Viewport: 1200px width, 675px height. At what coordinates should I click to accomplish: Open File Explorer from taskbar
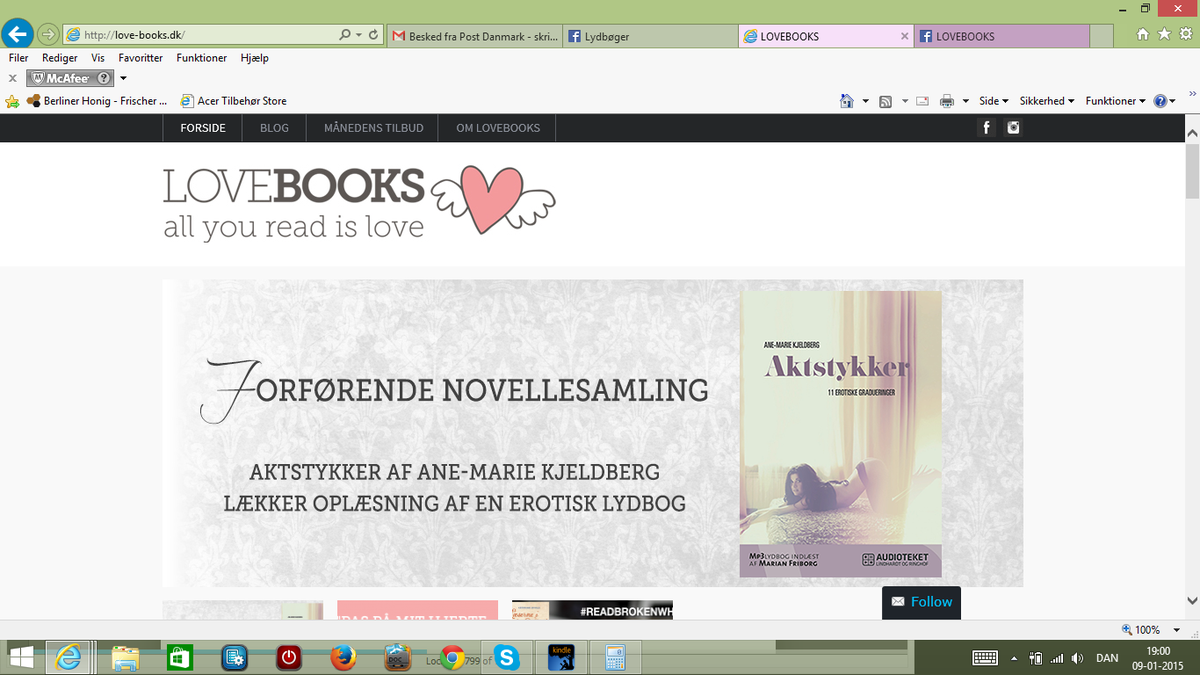point(125,658)
